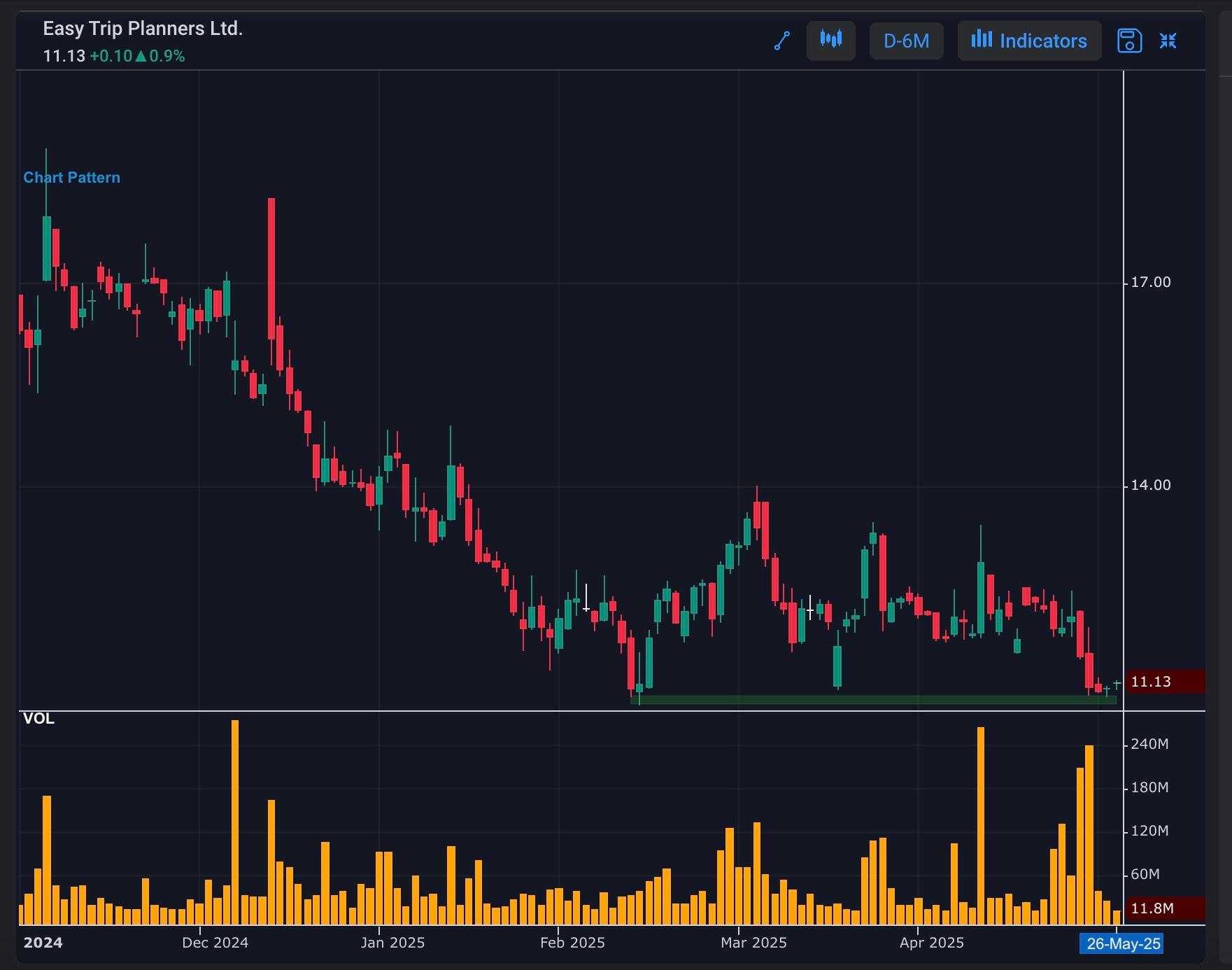Click the Chart Pattern link
Viewport: 1232px width, 970px height.
pos(72,178)
